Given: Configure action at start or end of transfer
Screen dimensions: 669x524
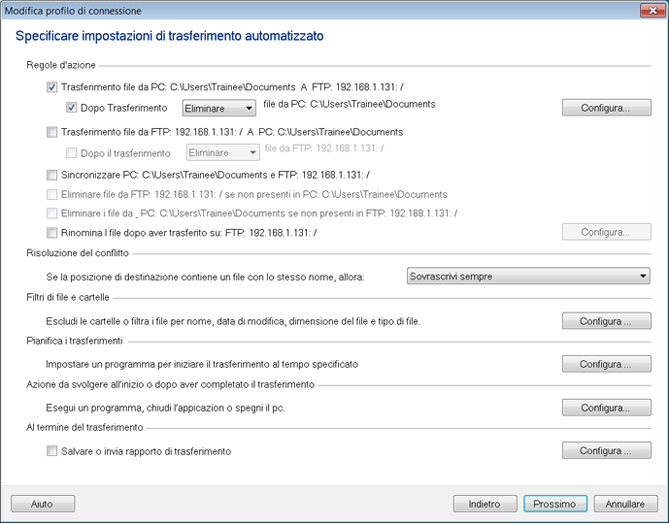Looking at the screenshot, I should click(605, 408).
